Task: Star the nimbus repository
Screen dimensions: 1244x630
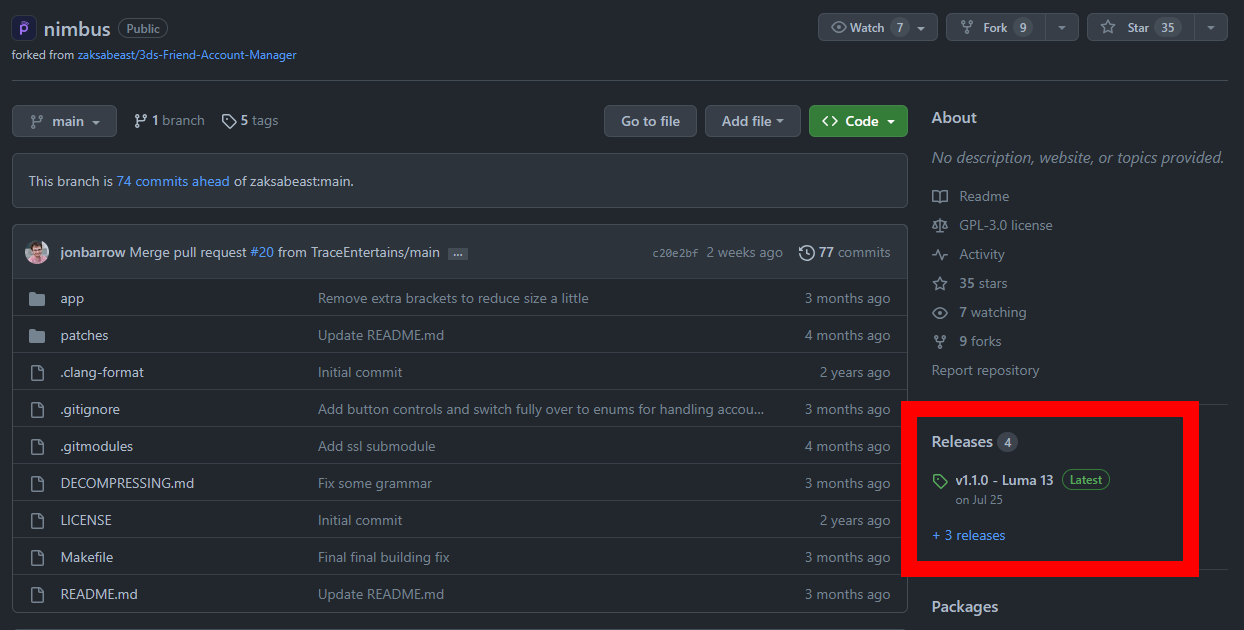Action: [x=1140, y=27]
